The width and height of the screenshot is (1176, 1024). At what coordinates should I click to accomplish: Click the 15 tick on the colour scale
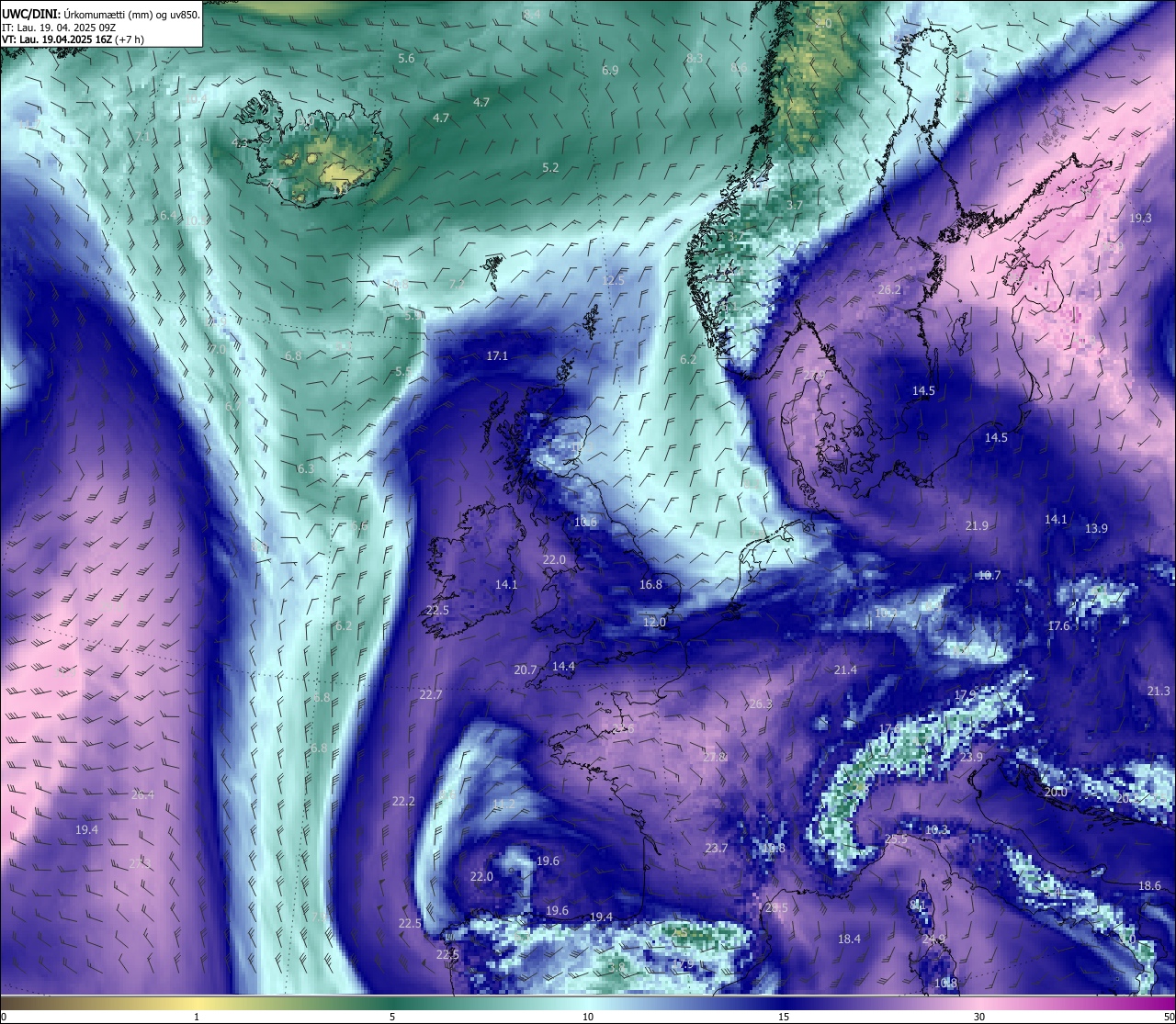click(784, 1017)
